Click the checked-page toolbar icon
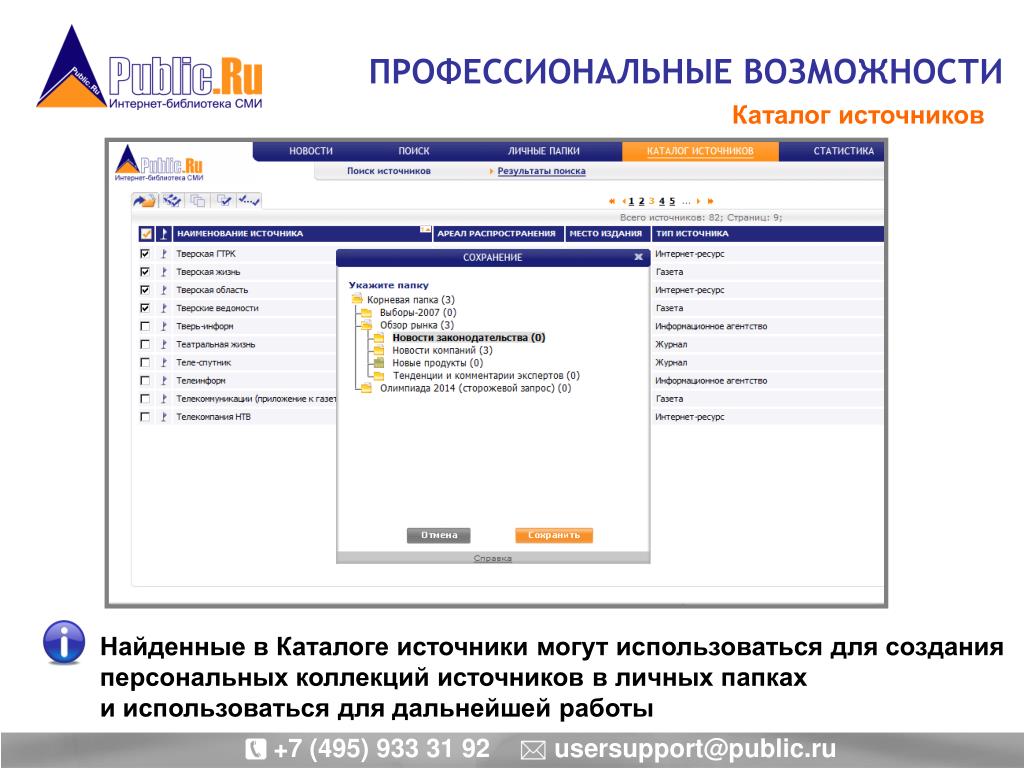1024x768 pixels. tap(223, 200)
